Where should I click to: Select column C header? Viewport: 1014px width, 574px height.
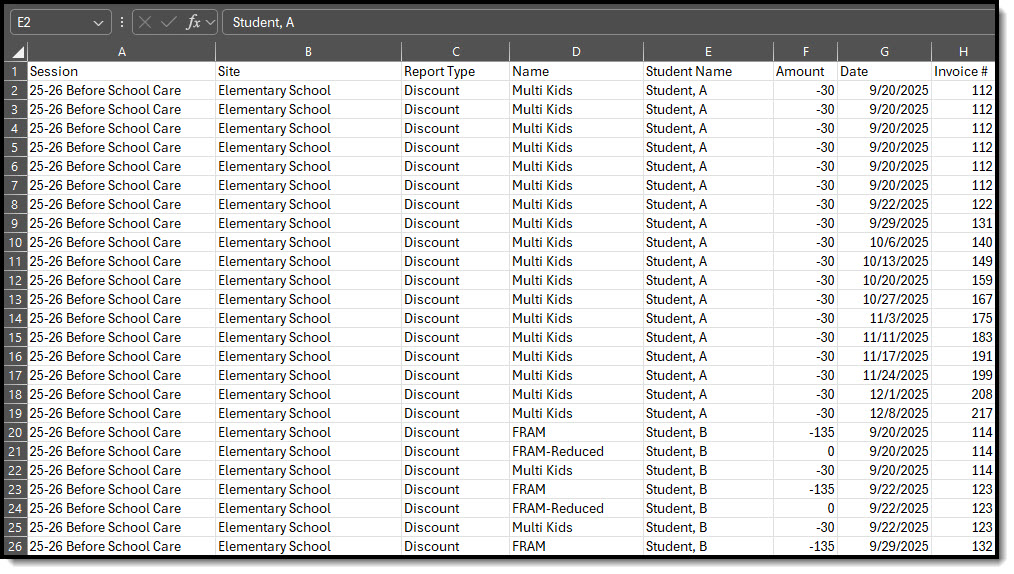click(x=455, y=52)
